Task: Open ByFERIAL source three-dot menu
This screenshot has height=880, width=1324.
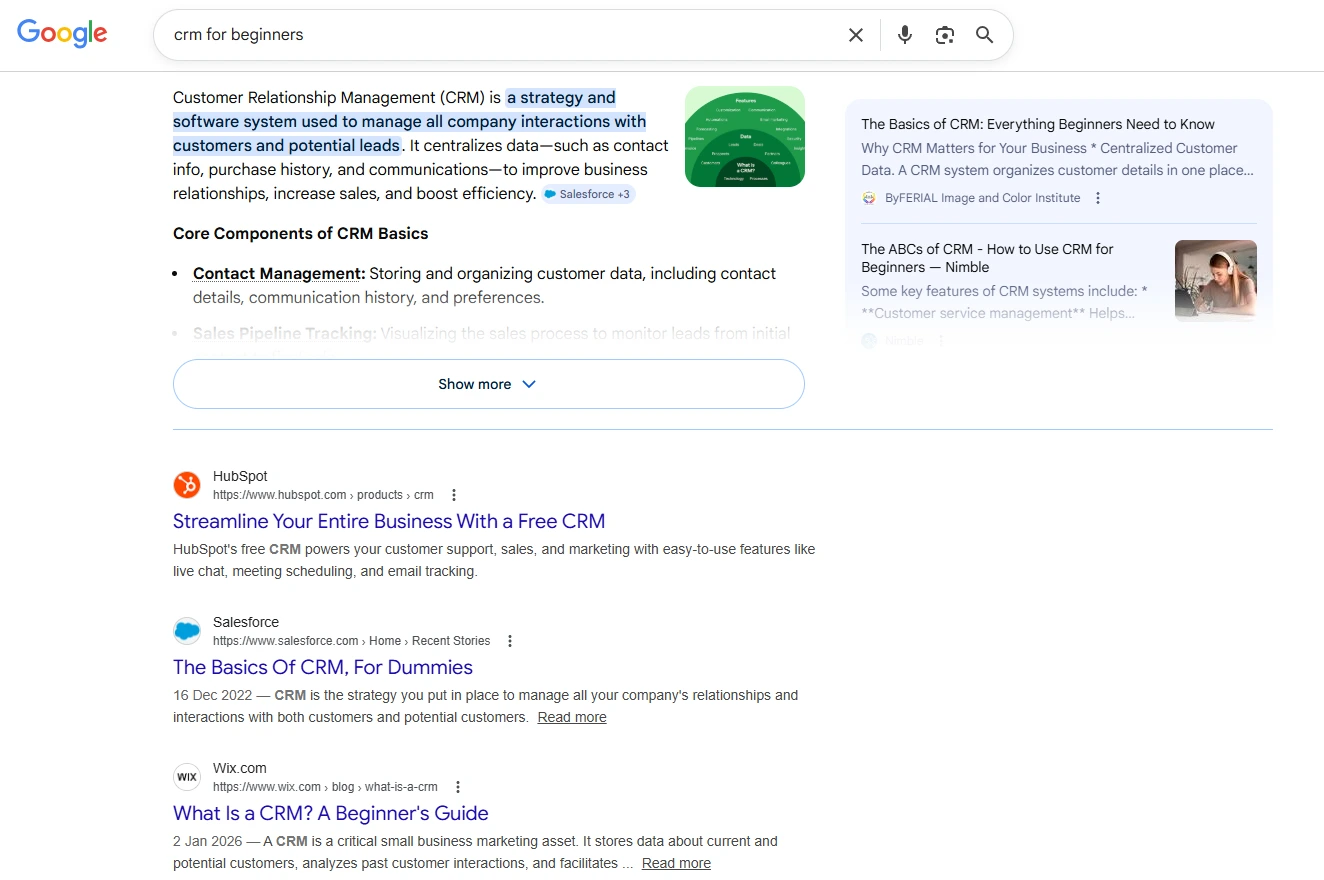Action: point(1098,198)
